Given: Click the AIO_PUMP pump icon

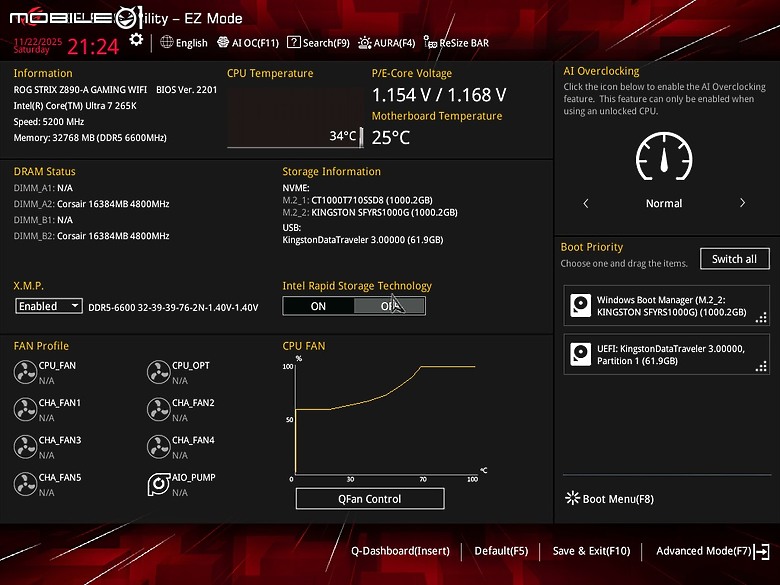Looking at the screenshot, I should (x=159, y=484).
